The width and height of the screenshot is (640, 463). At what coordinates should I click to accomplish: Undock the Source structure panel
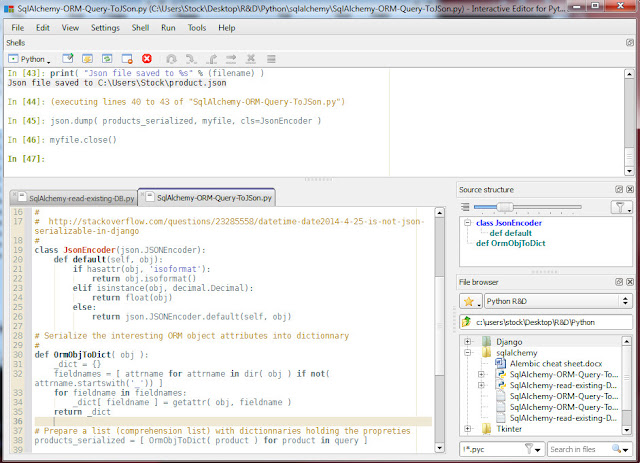click(x=619, y=189)
